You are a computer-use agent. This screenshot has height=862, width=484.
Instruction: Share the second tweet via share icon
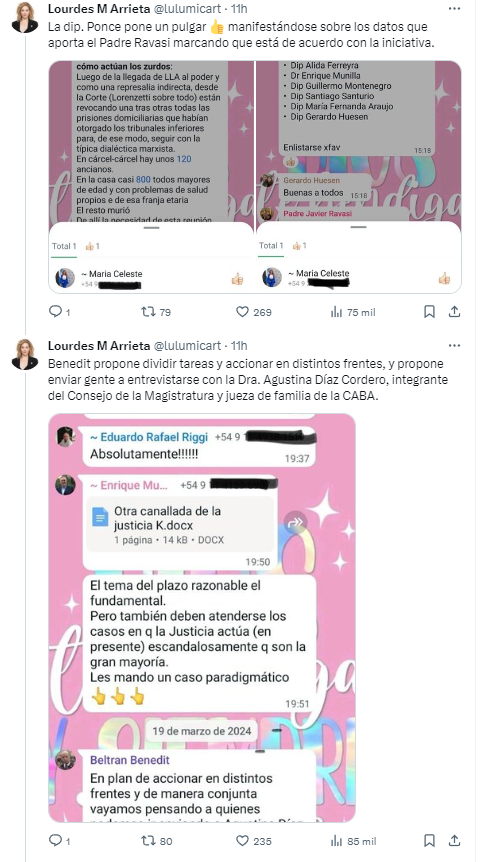tap(454, 841)
